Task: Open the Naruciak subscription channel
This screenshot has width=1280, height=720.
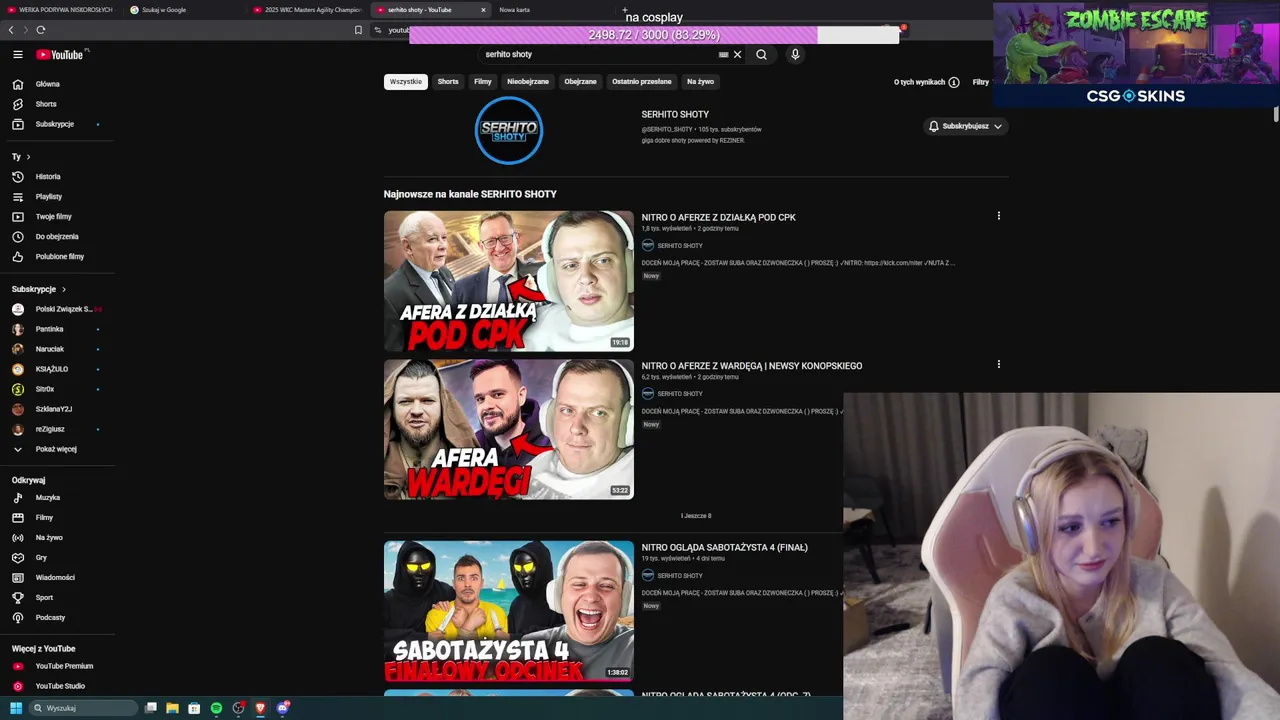Action: click(x=49, y=349)
